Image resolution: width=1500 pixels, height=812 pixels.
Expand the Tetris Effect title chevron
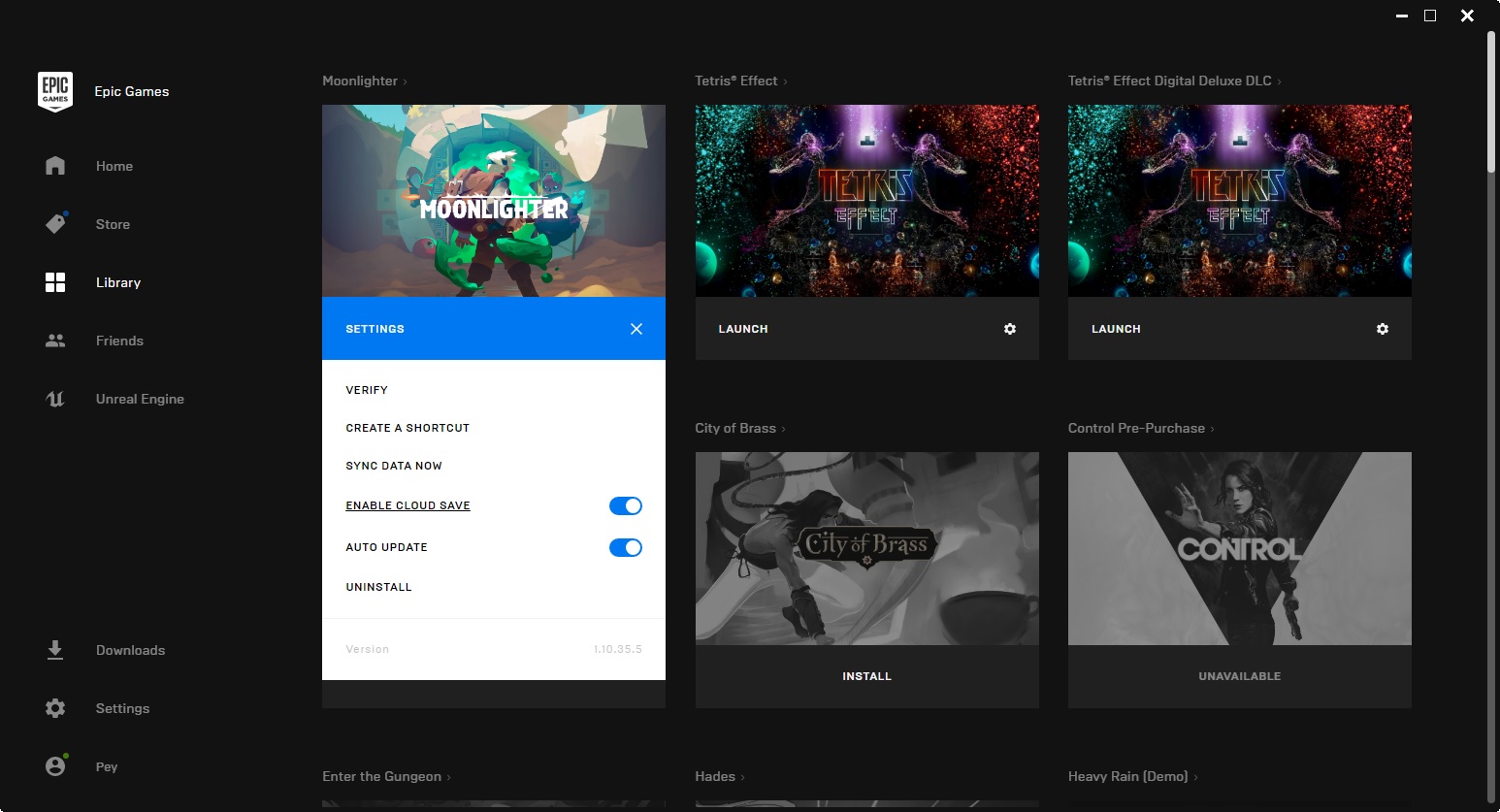(x=785, y=81)
